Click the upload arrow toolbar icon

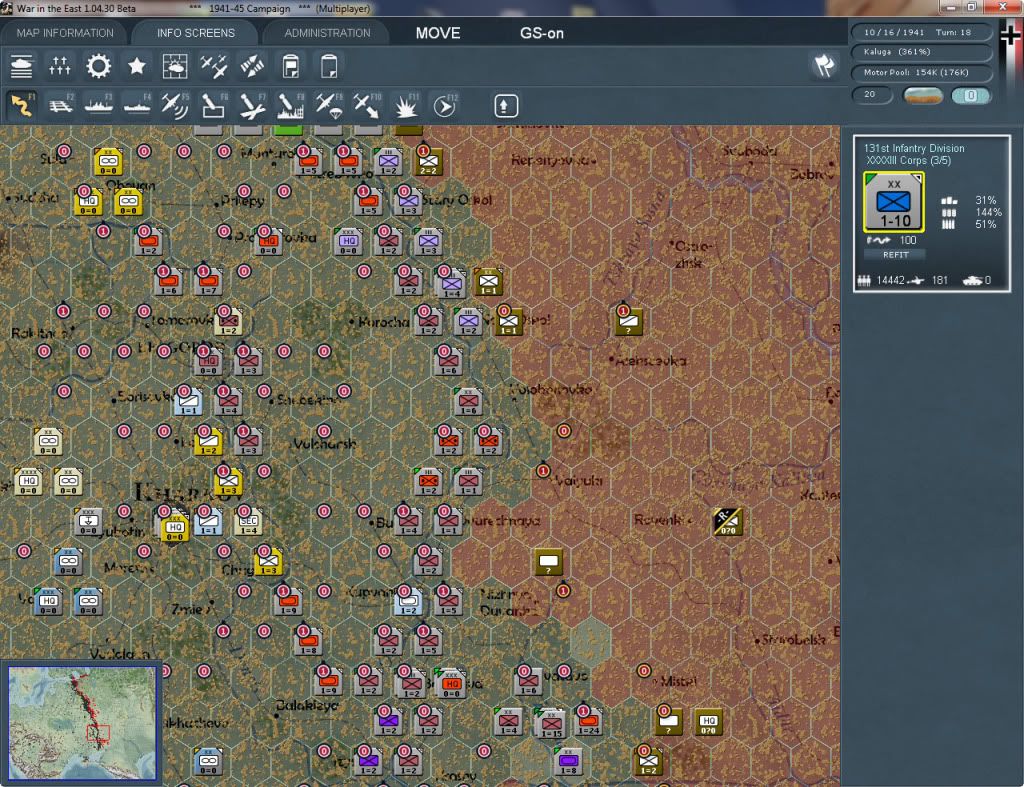coord(506,106)
